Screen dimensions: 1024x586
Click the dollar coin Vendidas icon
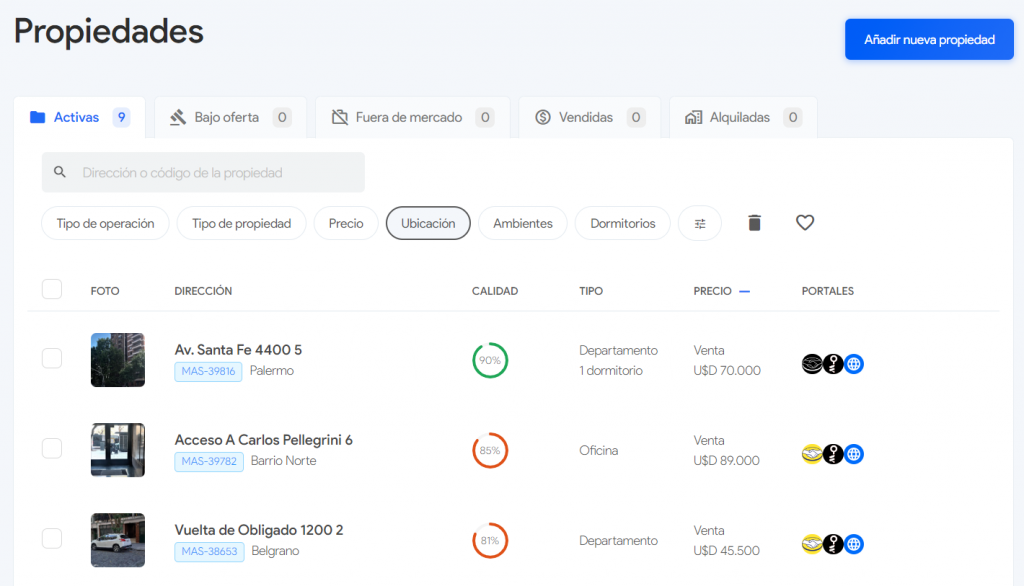point(543,118)
